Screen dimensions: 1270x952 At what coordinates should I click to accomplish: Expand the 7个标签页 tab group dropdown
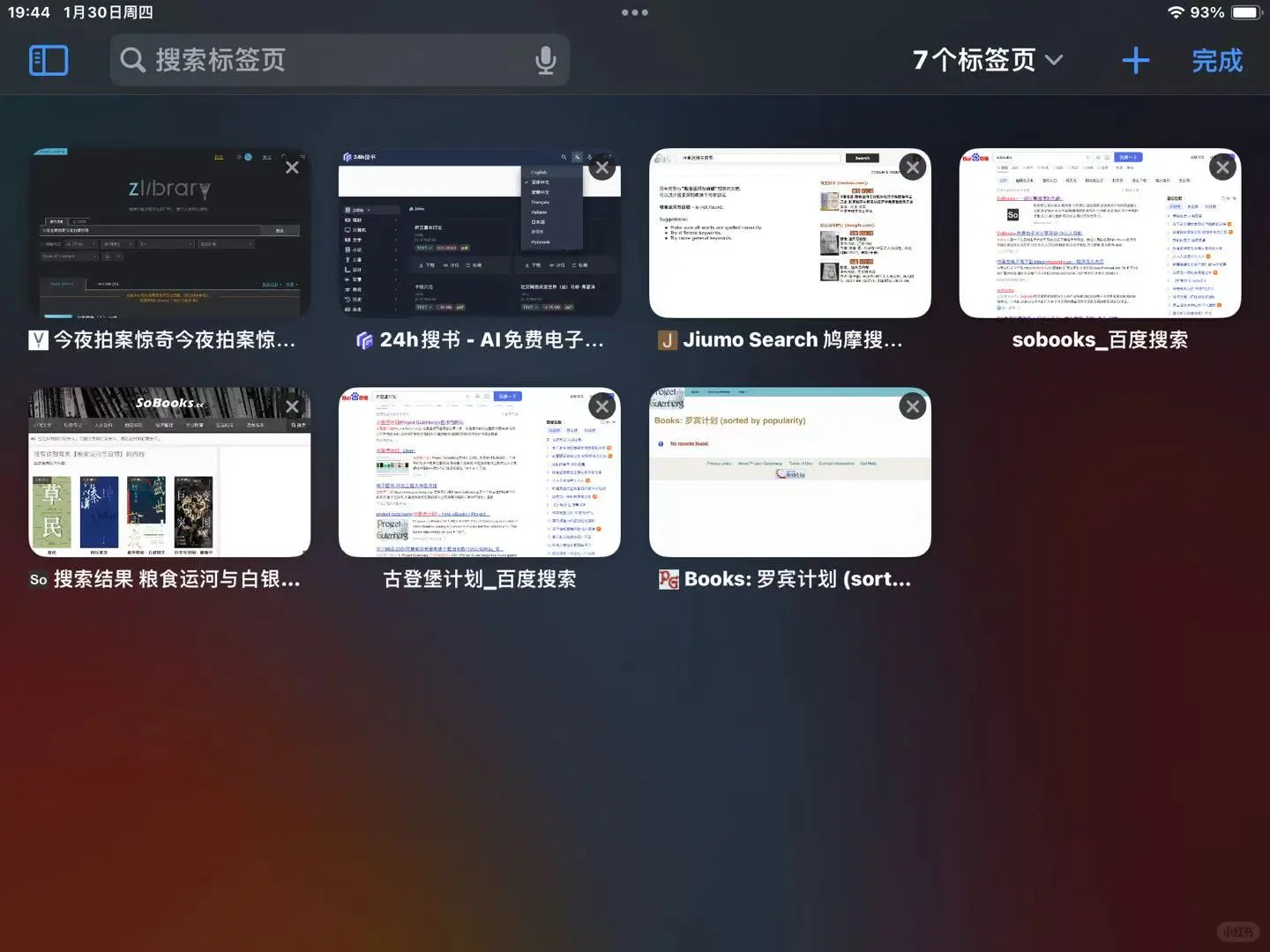coord(988,60)
